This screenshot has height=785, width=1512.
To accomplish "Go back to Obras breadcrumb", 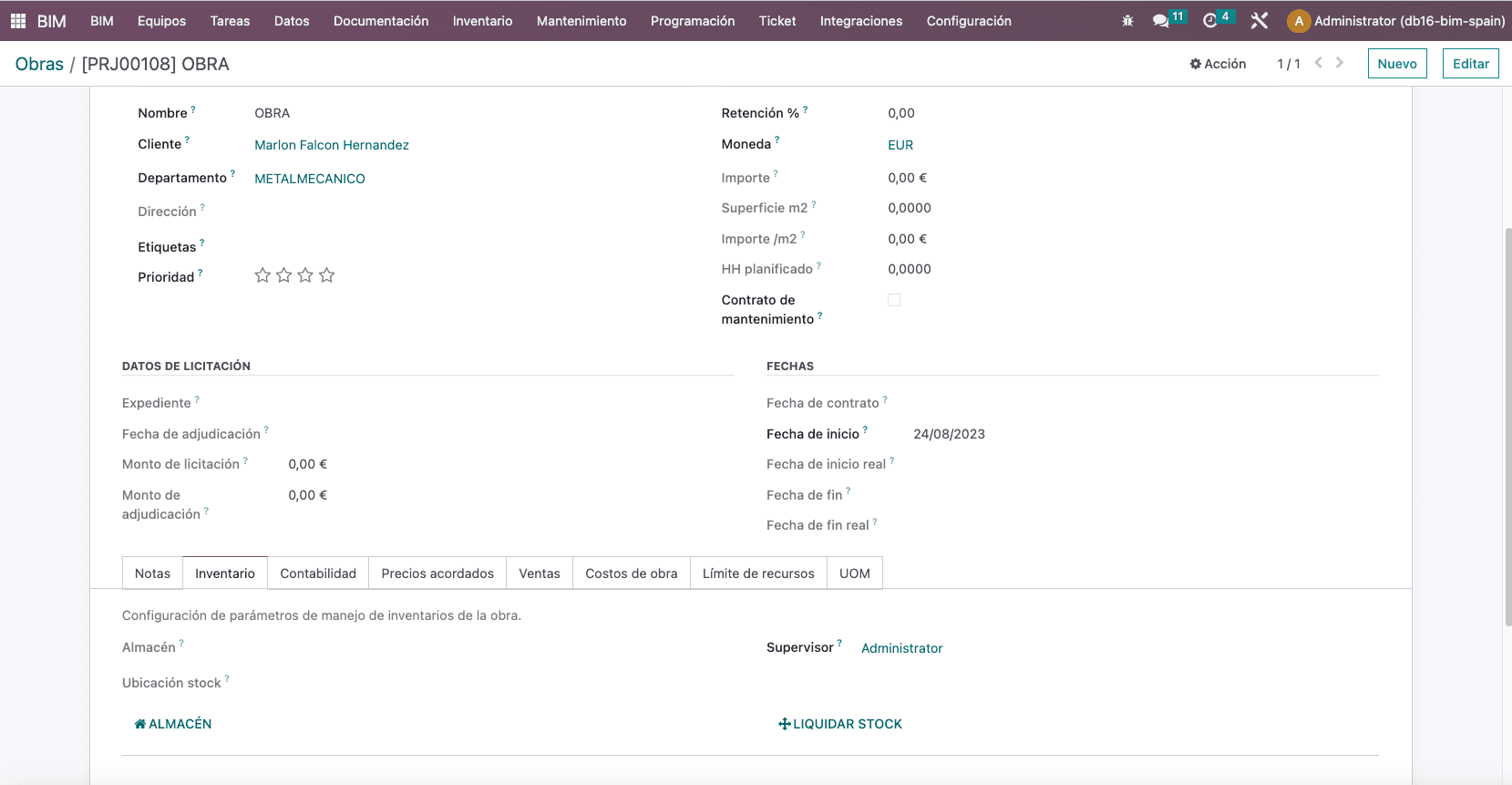I will [x=39, y=64].
